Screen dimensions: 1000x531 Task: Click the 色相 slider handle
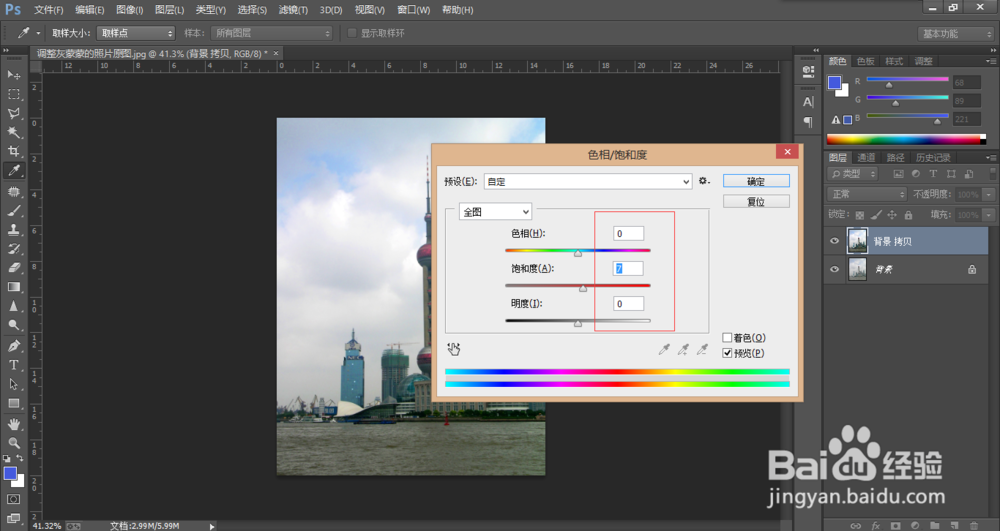coord(578,254)
